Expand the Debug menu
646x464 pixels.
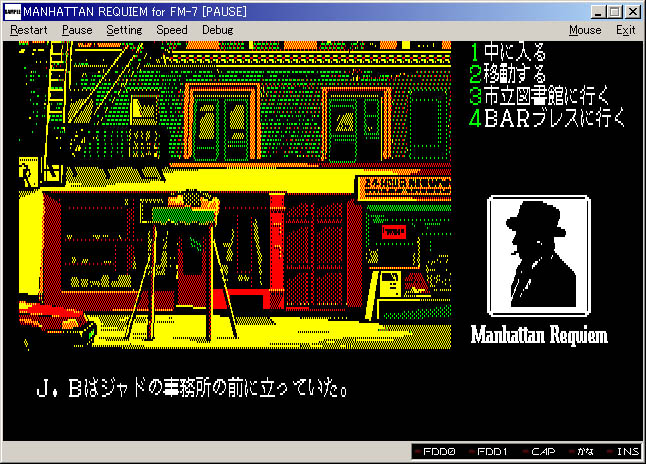tap(217, 30)
